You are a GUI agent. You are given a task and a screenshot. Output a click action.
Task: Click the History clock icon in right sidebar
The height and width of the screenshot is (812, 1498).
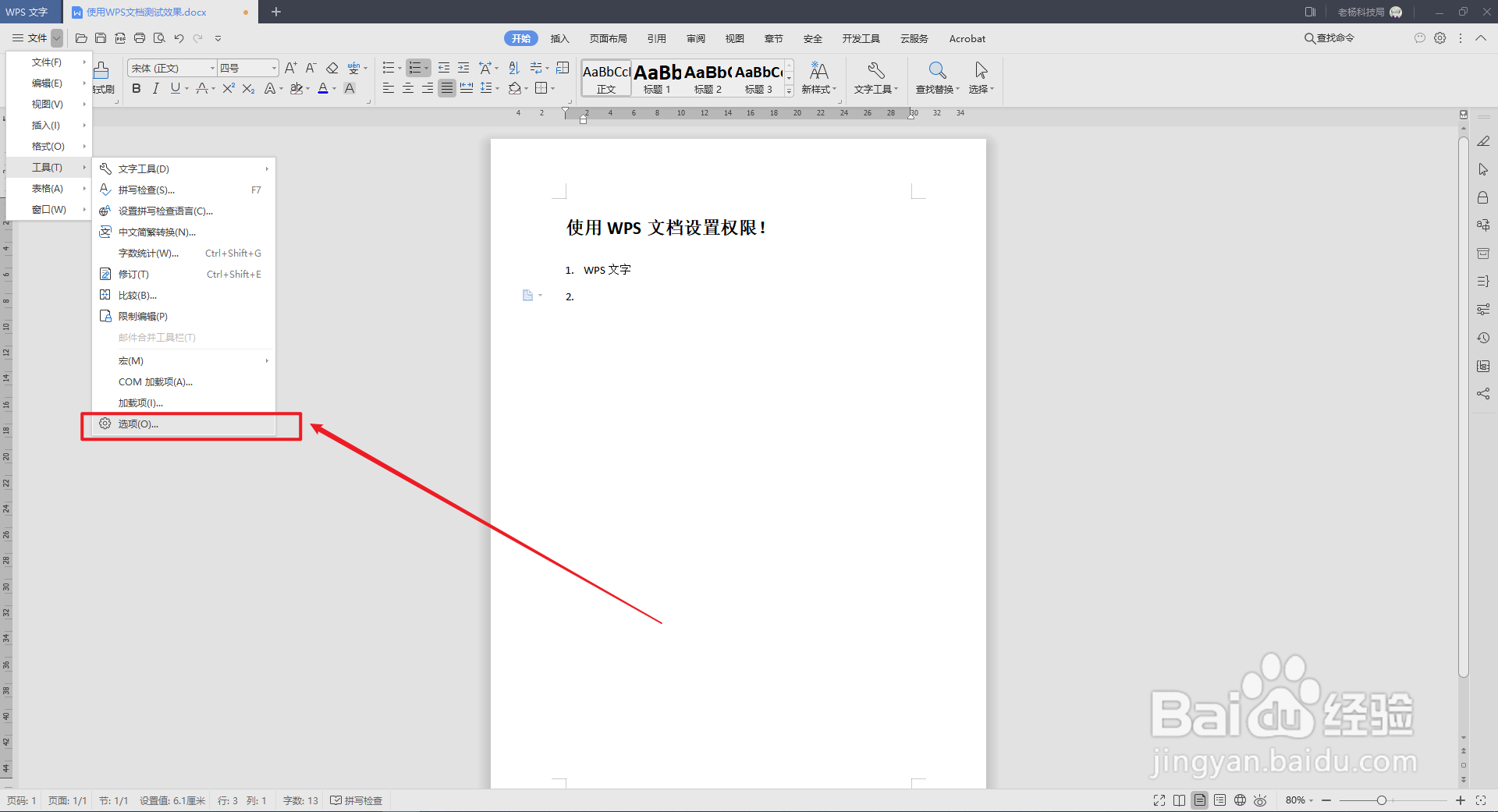[1483, 338]
